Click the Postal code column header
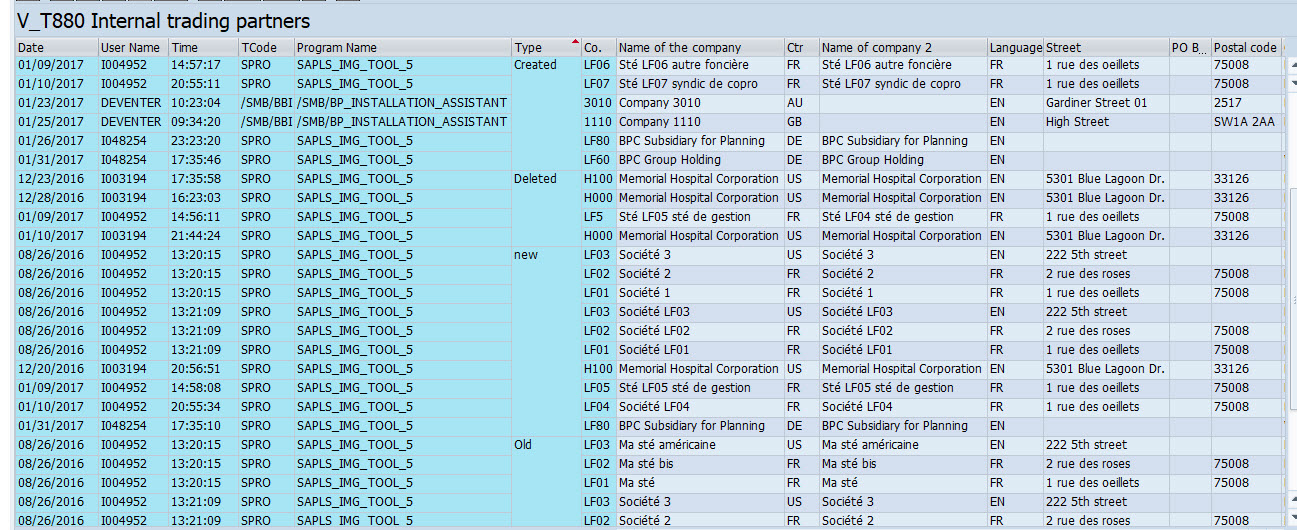Viewport: 1297px width, 530px height. (1246, 47)
